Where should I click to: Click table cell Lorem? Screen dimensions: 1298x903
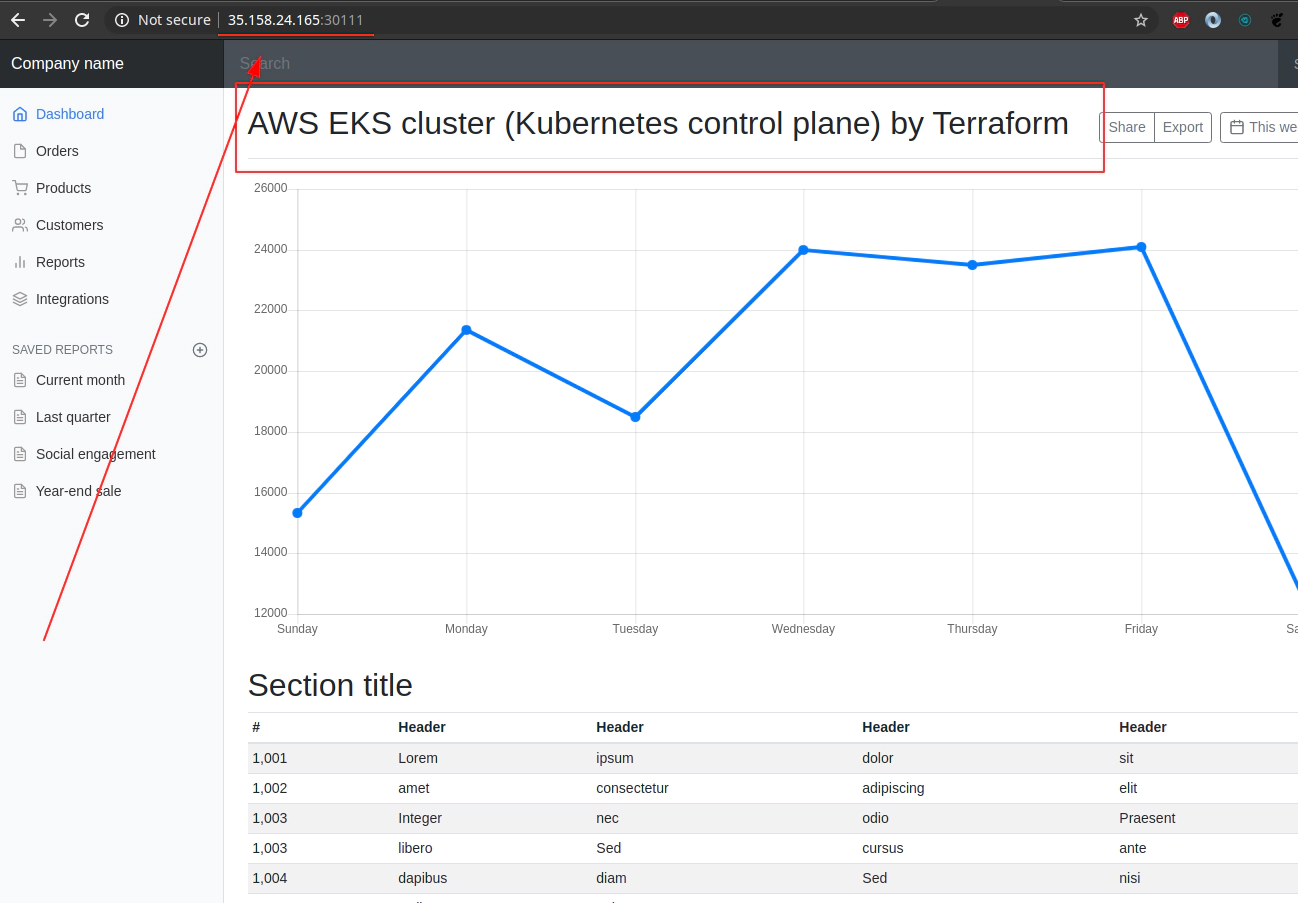click(418, 758)
